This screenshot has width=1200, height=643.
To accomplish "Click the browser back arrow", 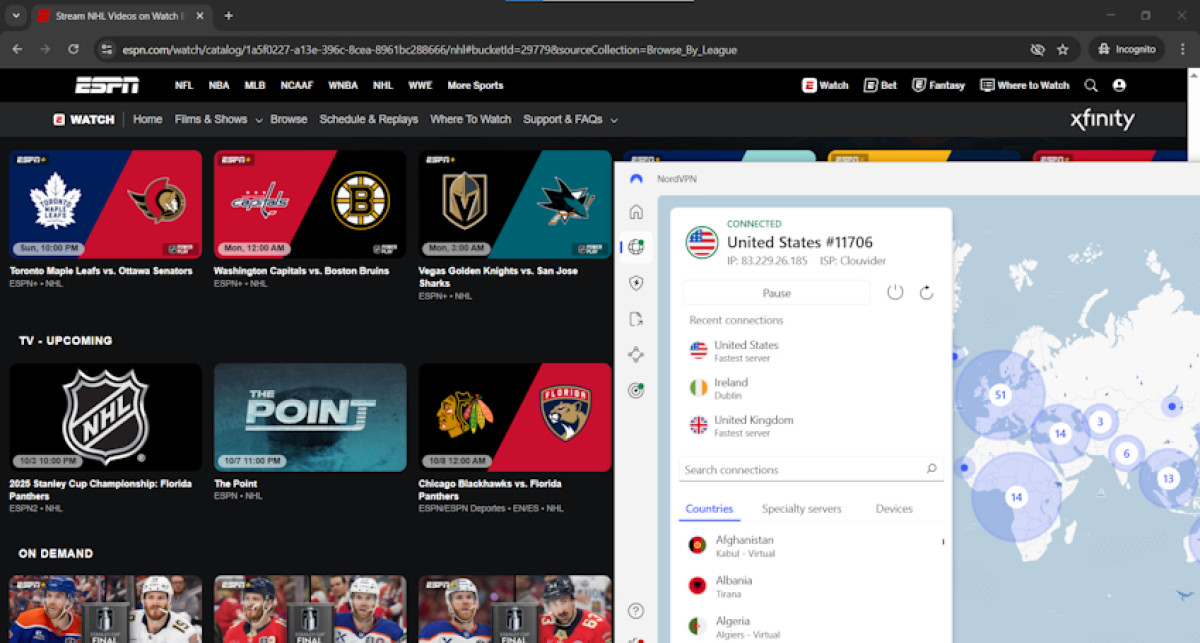I will (x=17, y=49).
